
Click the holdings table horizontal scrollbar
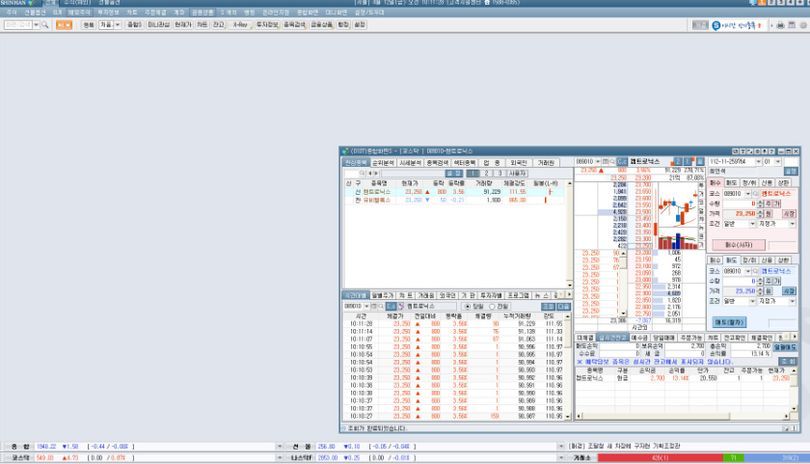click(x=683, y=416)
